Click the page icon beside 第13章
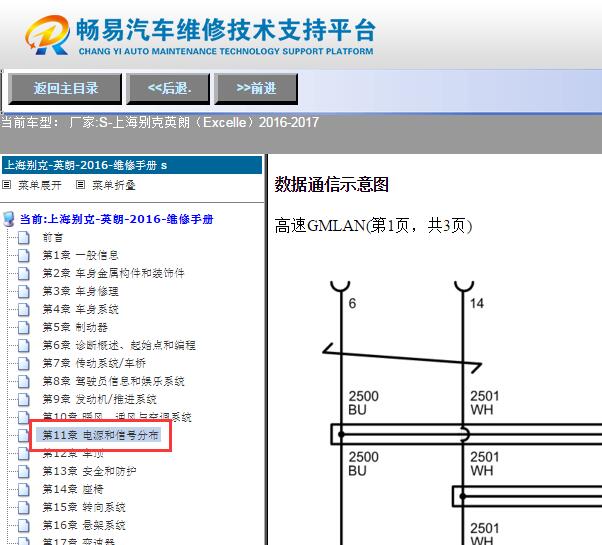 pyautogui.click(x=23, y=471)
